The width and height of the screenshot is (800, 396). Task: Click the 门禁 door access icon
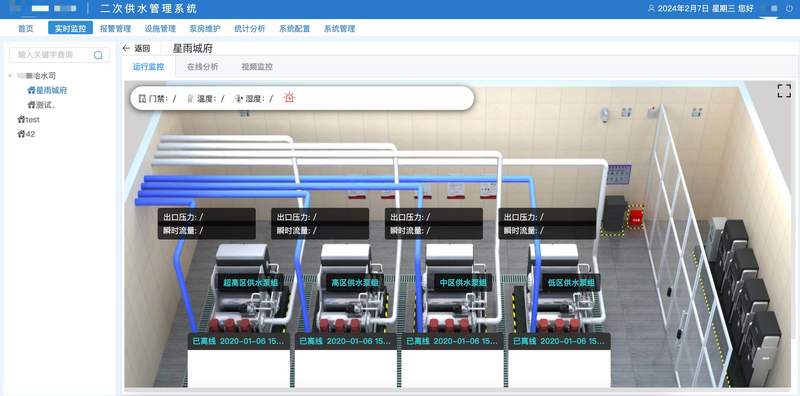[x=142, y=98]
